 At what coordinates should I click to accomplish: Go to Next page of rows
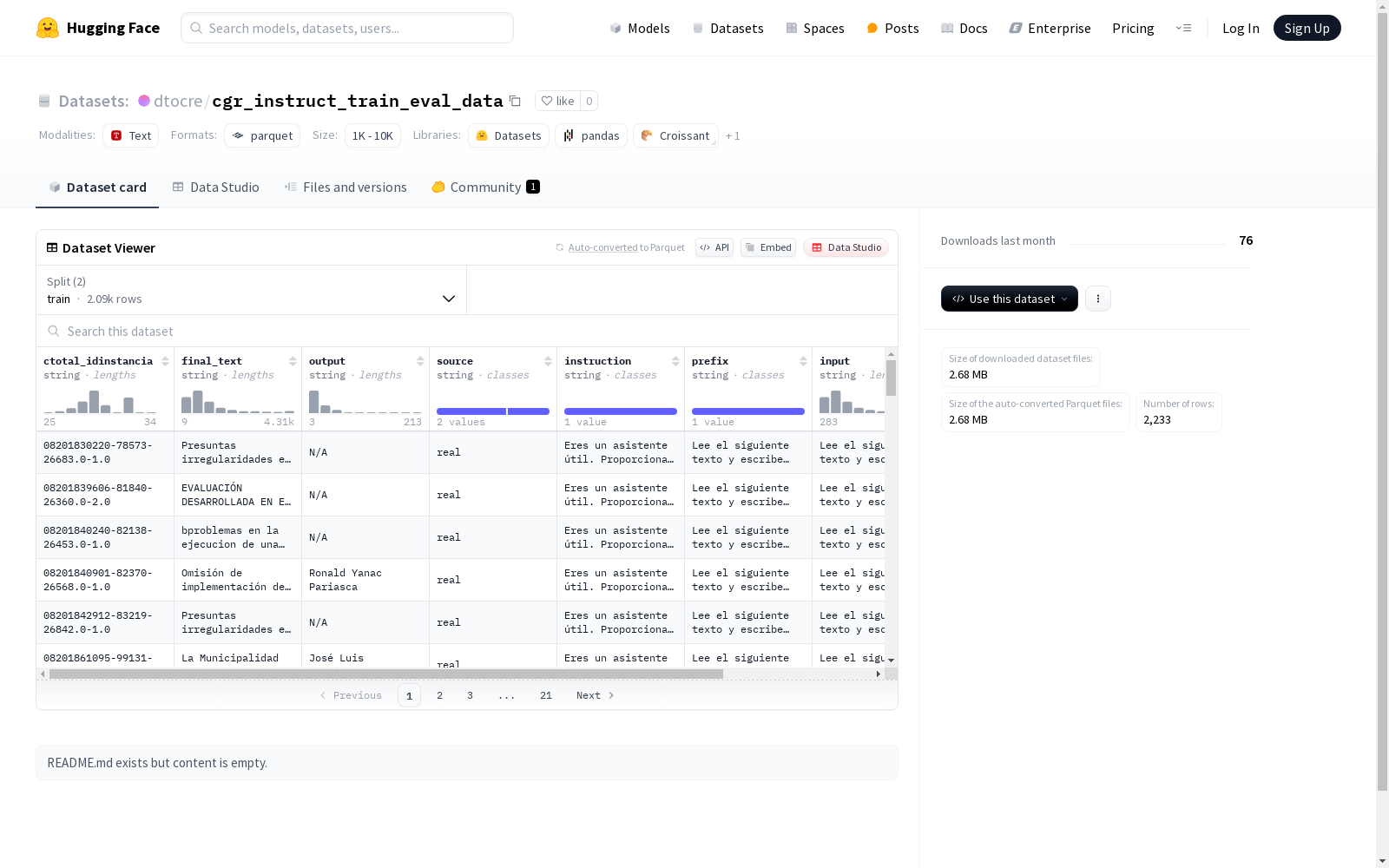(x=596, y=695)
